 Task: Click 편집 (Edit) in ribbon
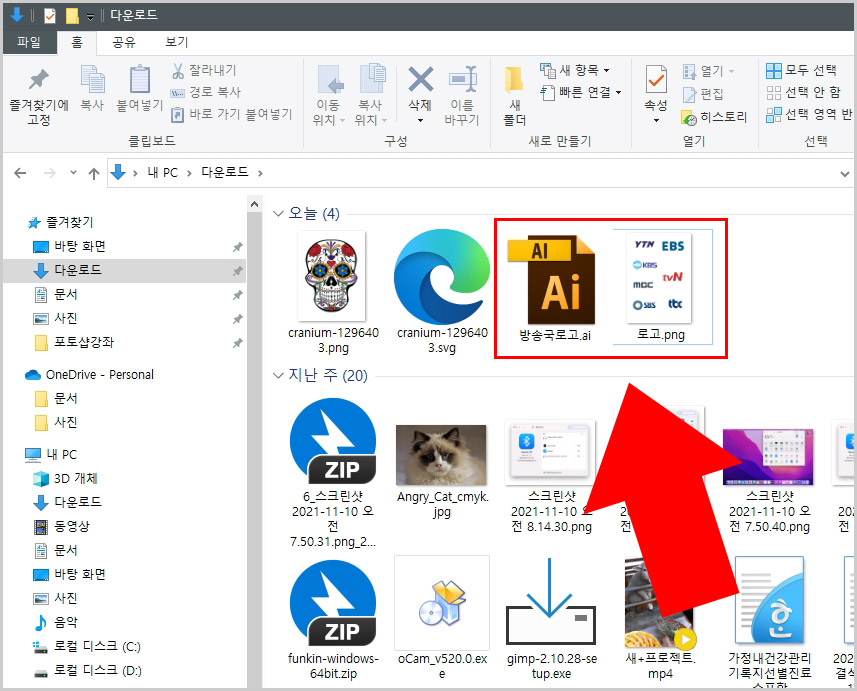click(x=703, y=94)
